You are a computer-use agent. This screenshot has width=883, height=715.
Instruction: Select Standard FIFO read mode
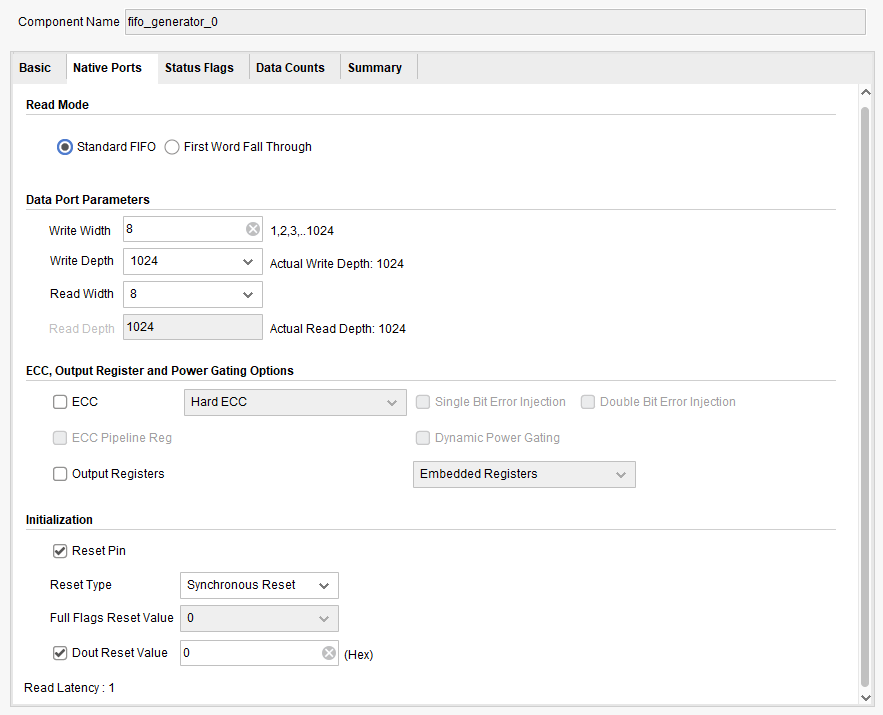65,147
